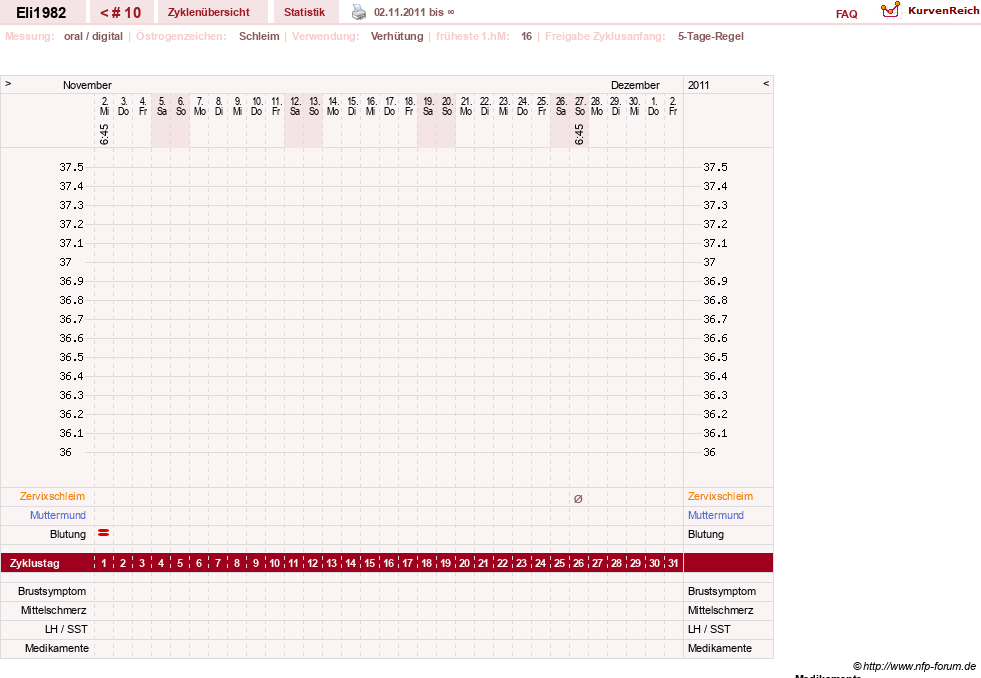Click the Eli1982 user name
Image resolution: width=981 pixels, height=678 pixels.
coord(41,13)
